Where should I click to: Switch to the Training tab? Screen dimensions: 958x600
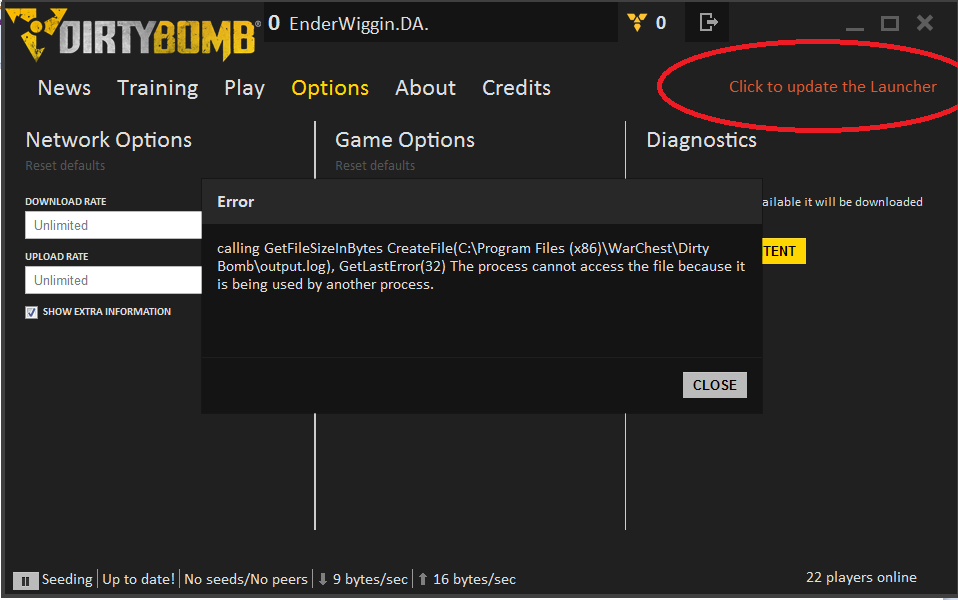tap(157, 88)
